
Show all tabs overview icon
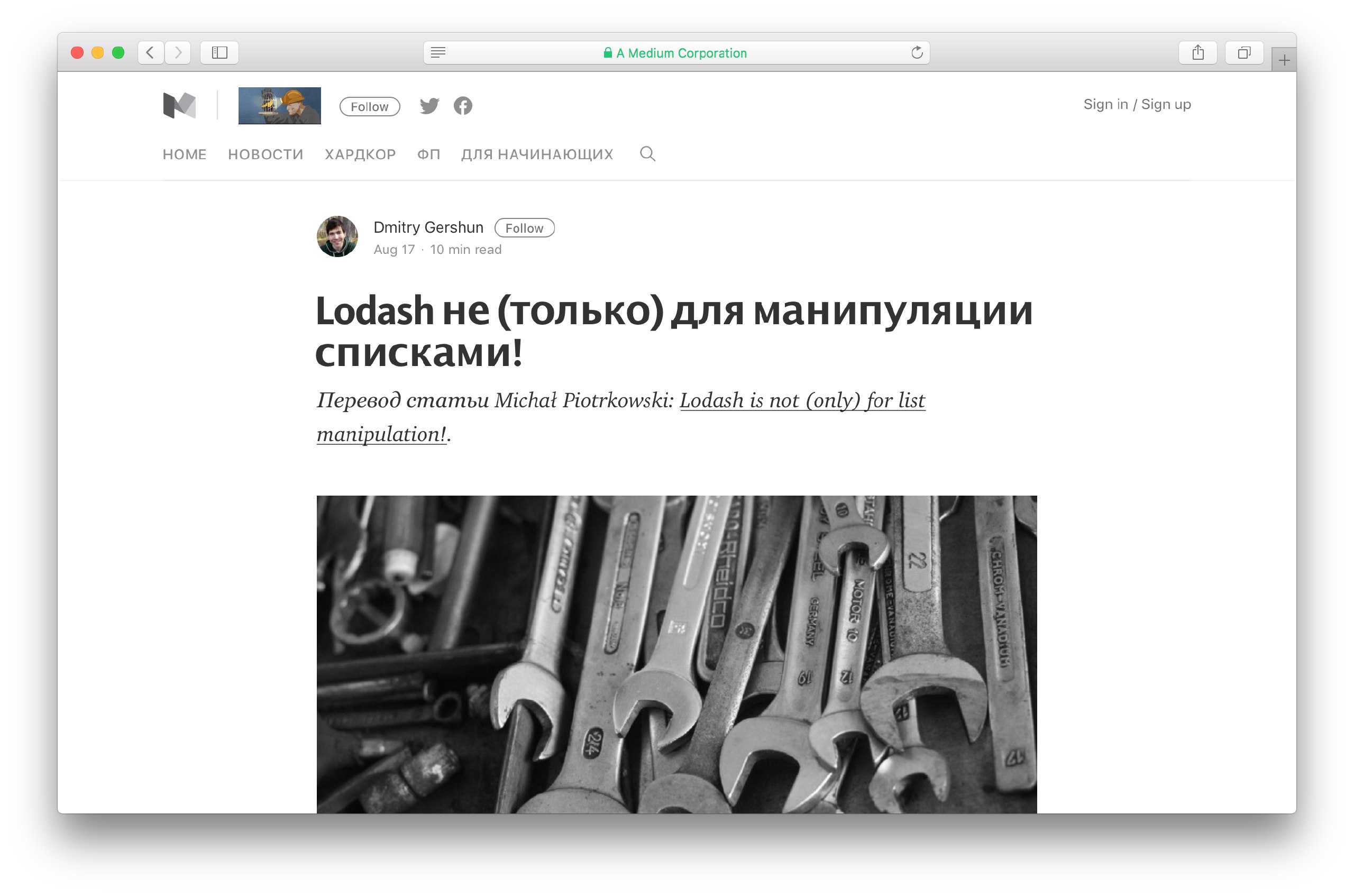coord(1244,52)
